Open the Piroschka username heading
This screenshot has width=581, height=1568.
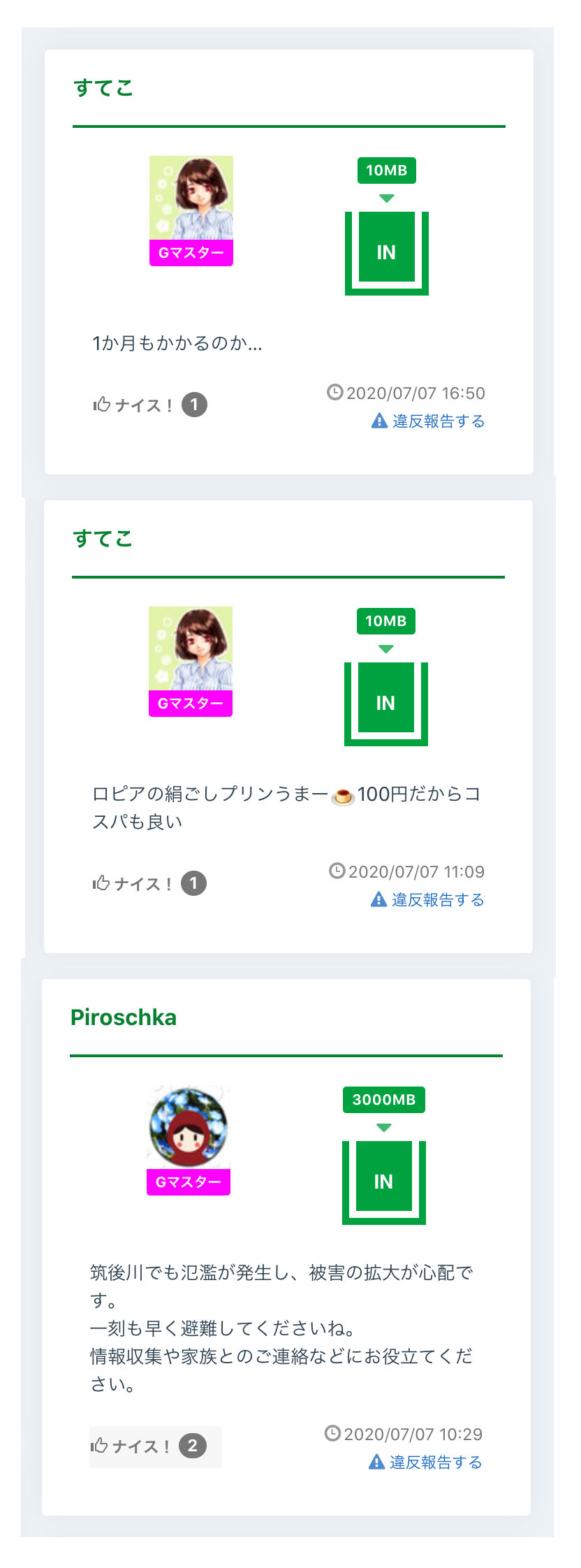pyautogui.click(x=124, y=1017)
